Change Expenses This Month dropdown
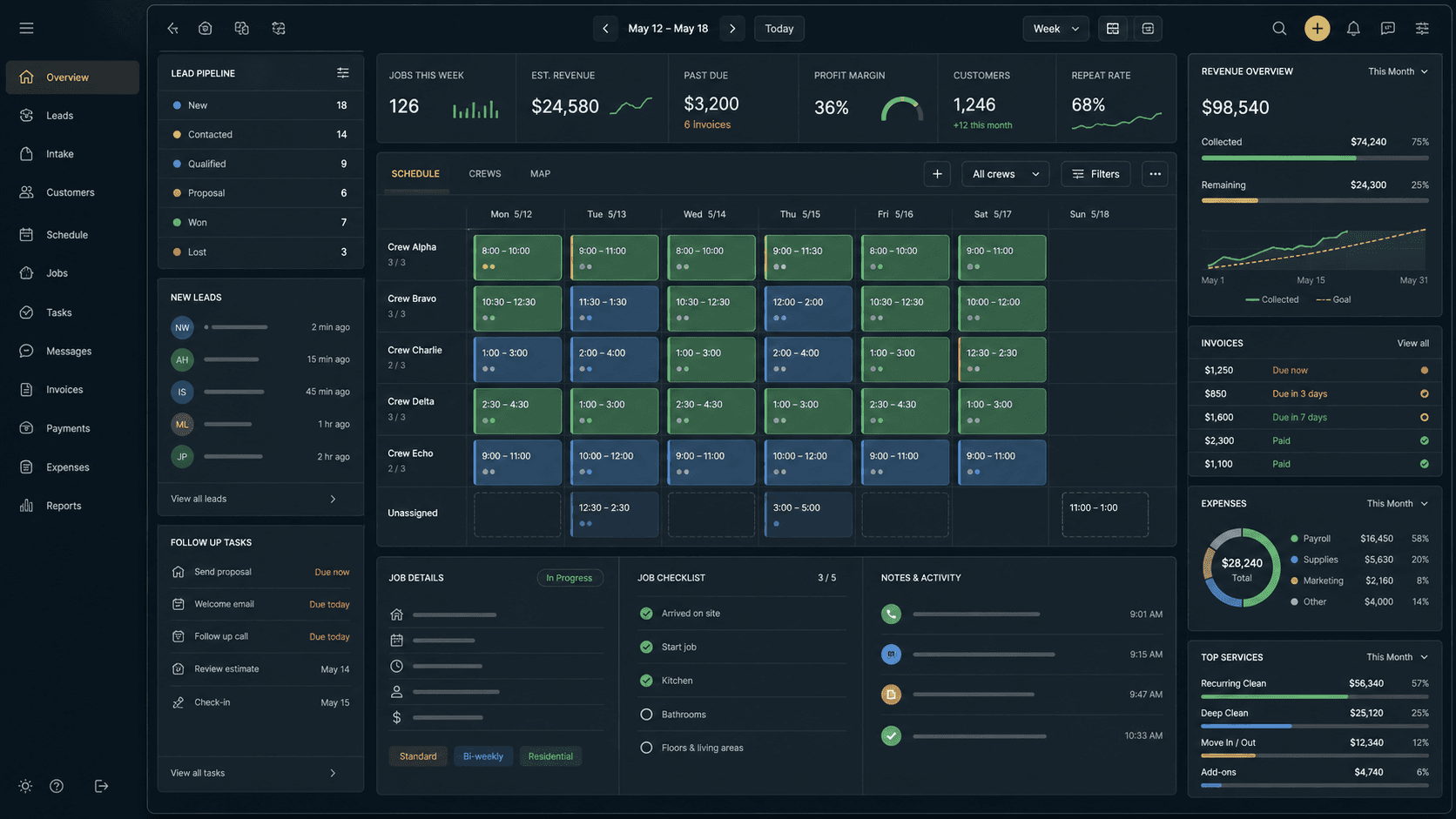Image resolution: width=1456 pixels, height=819 pixels. click(1397, 504)
